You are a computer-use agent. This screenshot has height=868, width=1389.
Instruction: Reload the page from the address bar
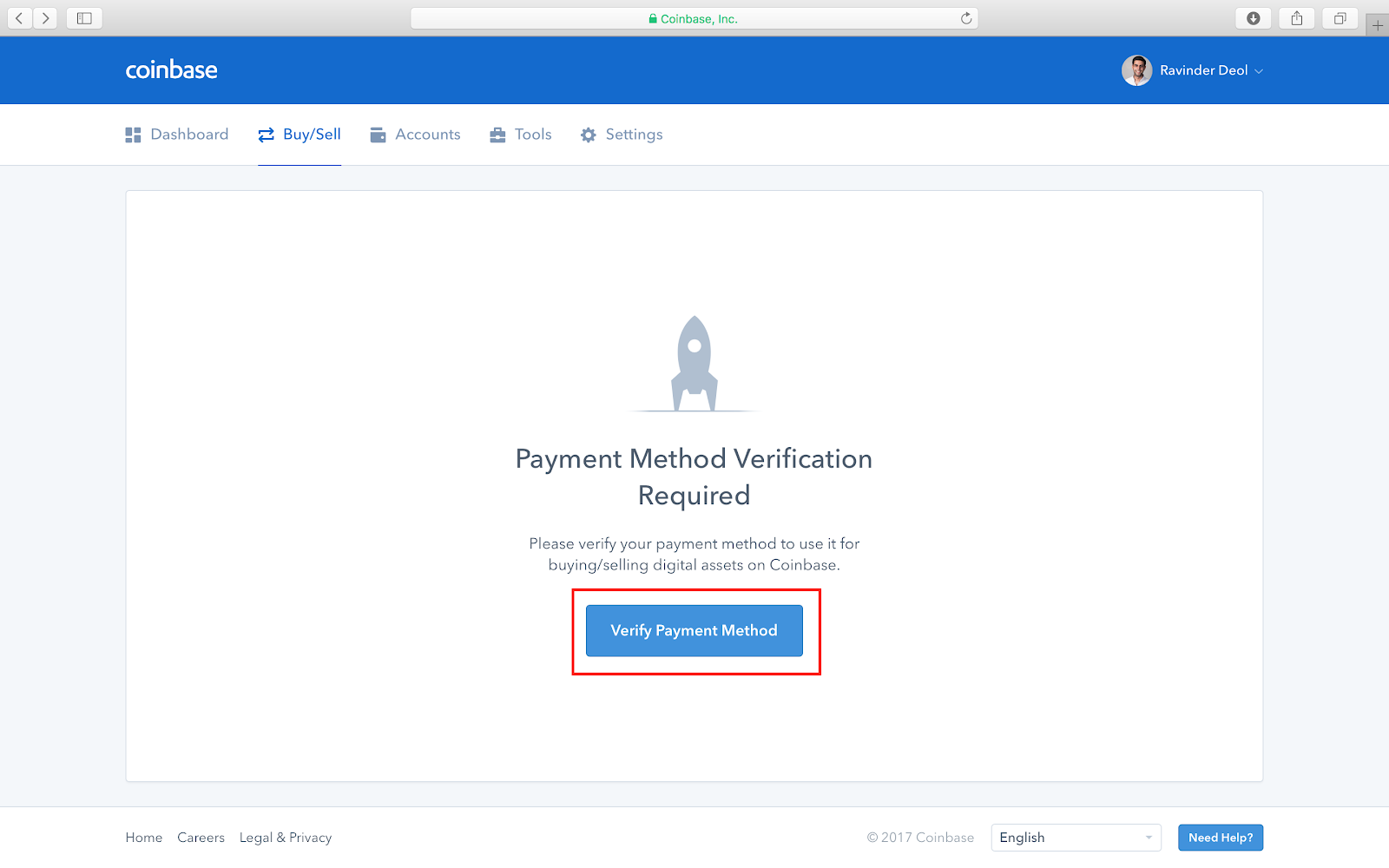point(966,18)
